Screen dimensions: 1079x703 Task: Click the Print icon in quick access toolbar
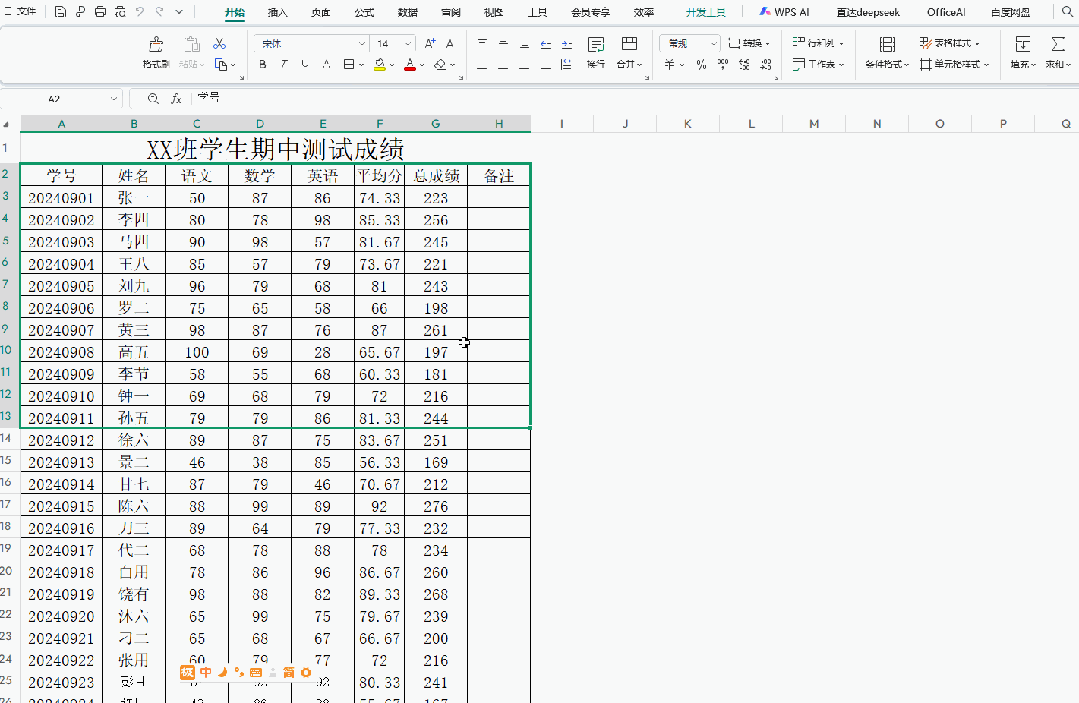(x=100, y=12)
